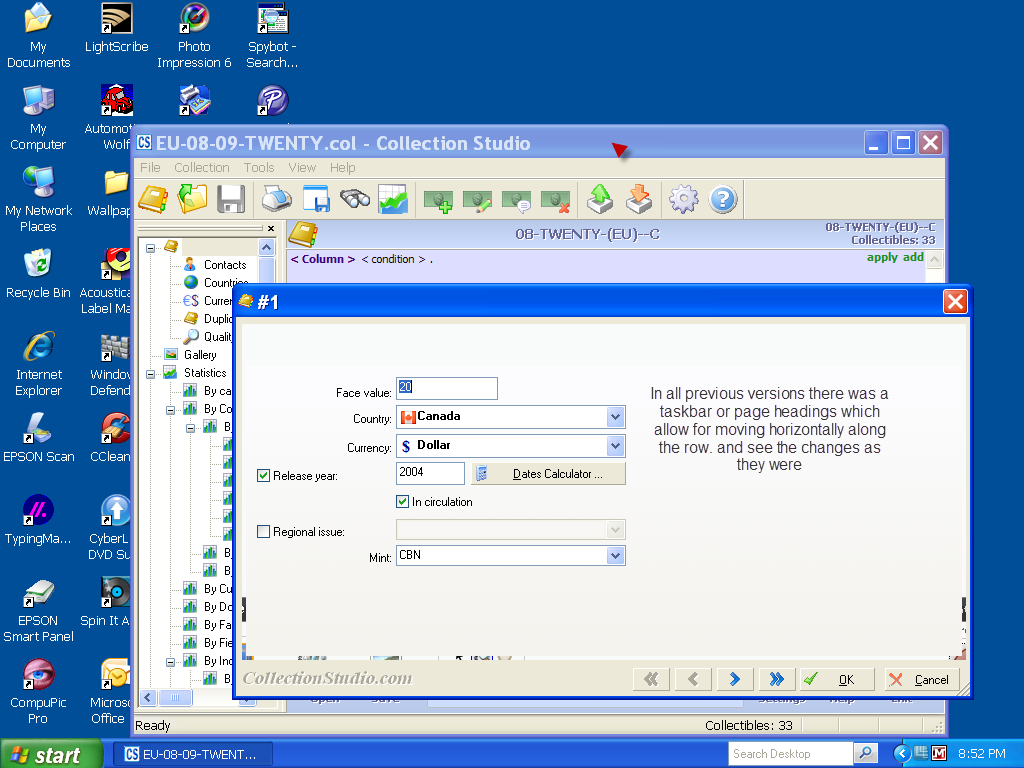Collapse the By Inc... statistics tree node

170,662
